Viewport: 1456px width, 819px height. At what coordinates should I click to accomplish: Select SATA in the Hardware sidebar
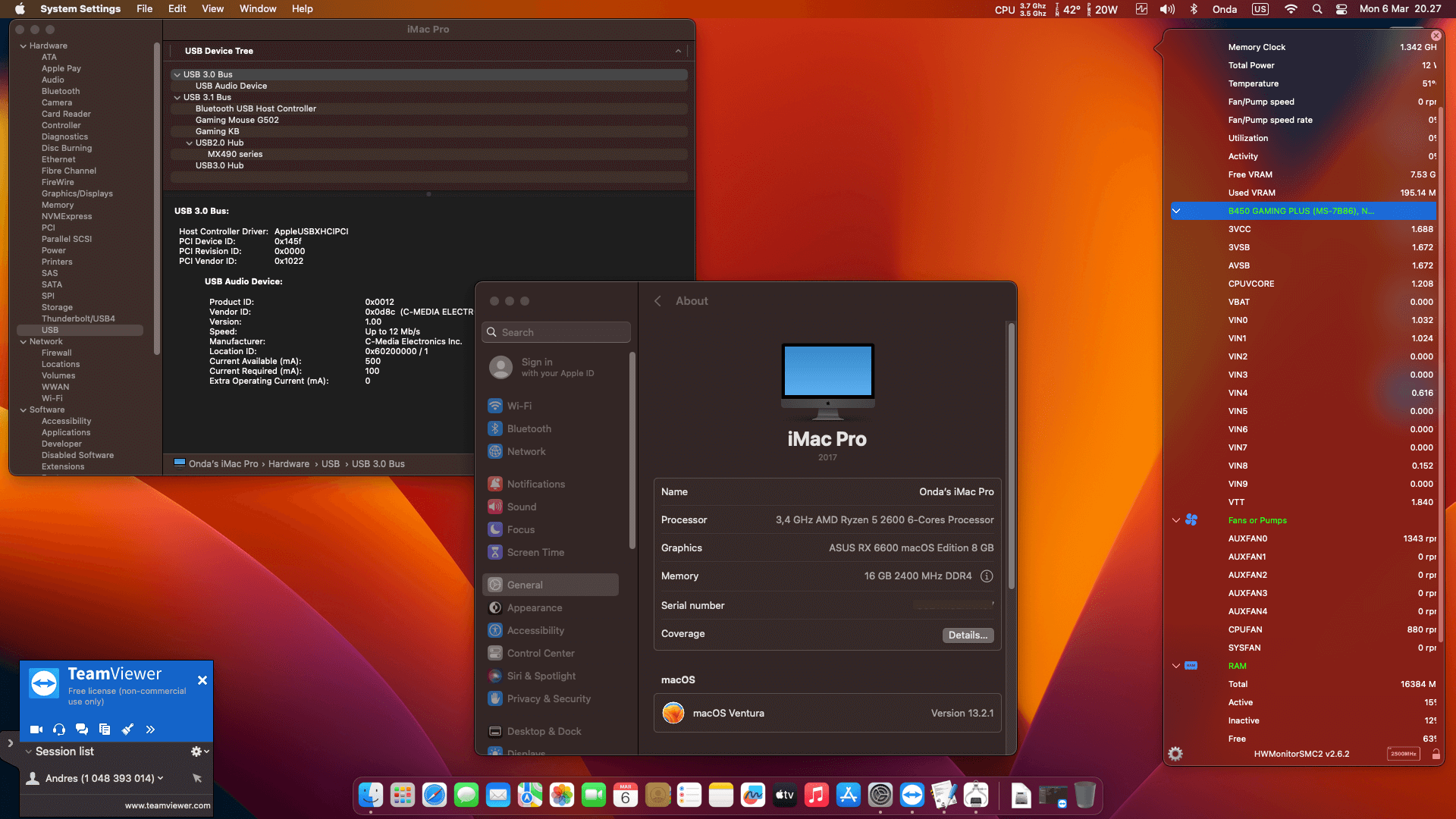52,284
